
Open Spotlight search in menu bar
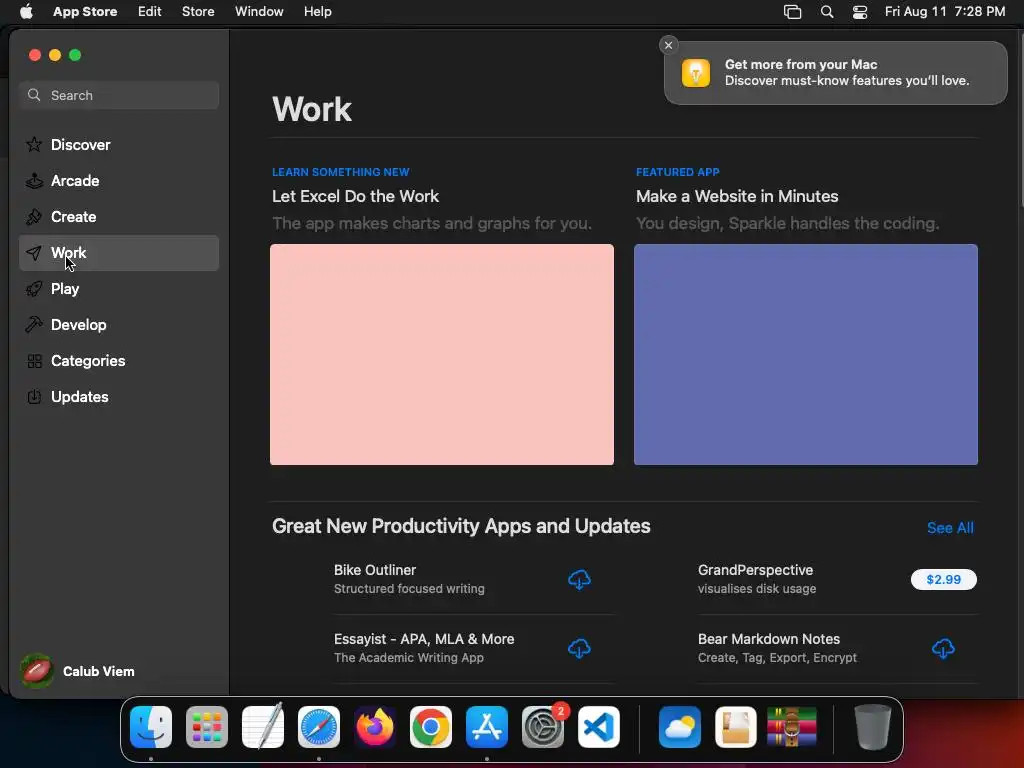pos(827,12)
